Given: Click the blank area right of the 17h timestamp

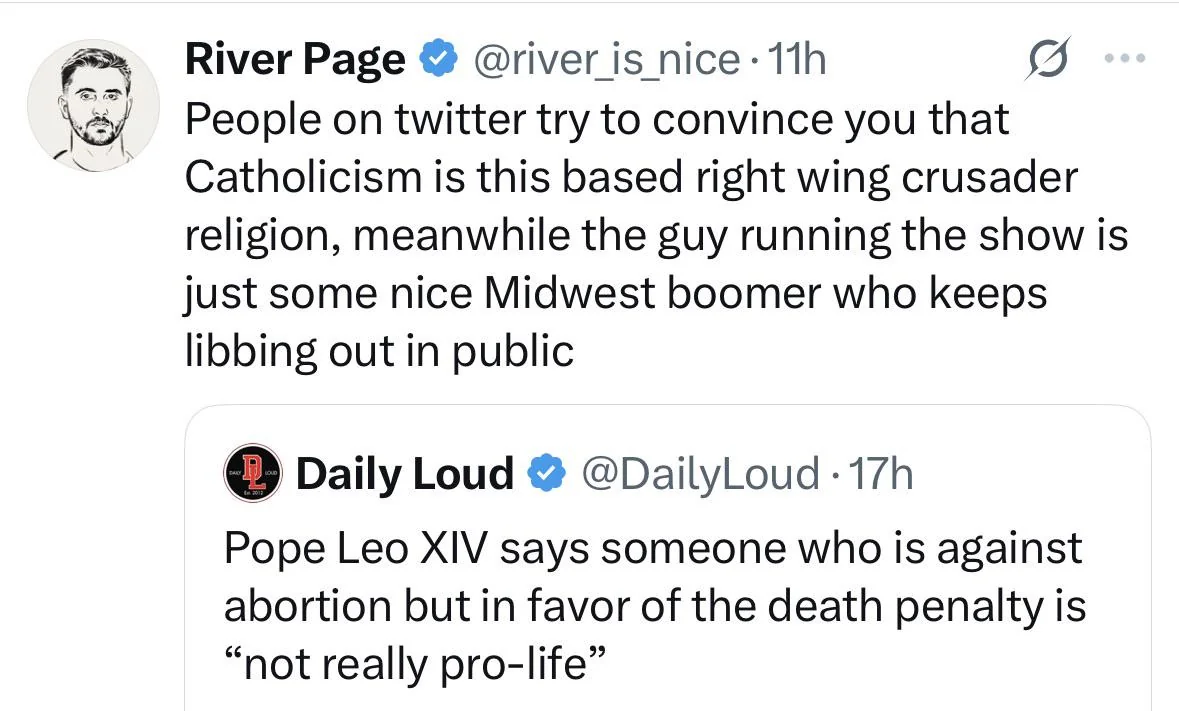Looking at the screenshot, I should [1030, 474].
